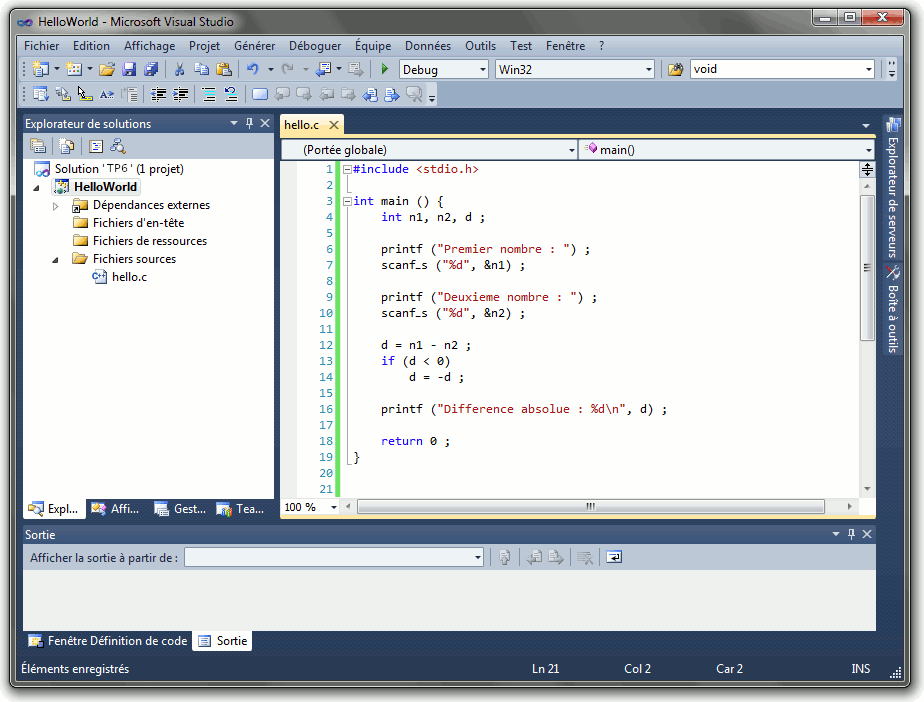
Task: Start debugging with the green play arrow
Action: [x=385, y=69]
